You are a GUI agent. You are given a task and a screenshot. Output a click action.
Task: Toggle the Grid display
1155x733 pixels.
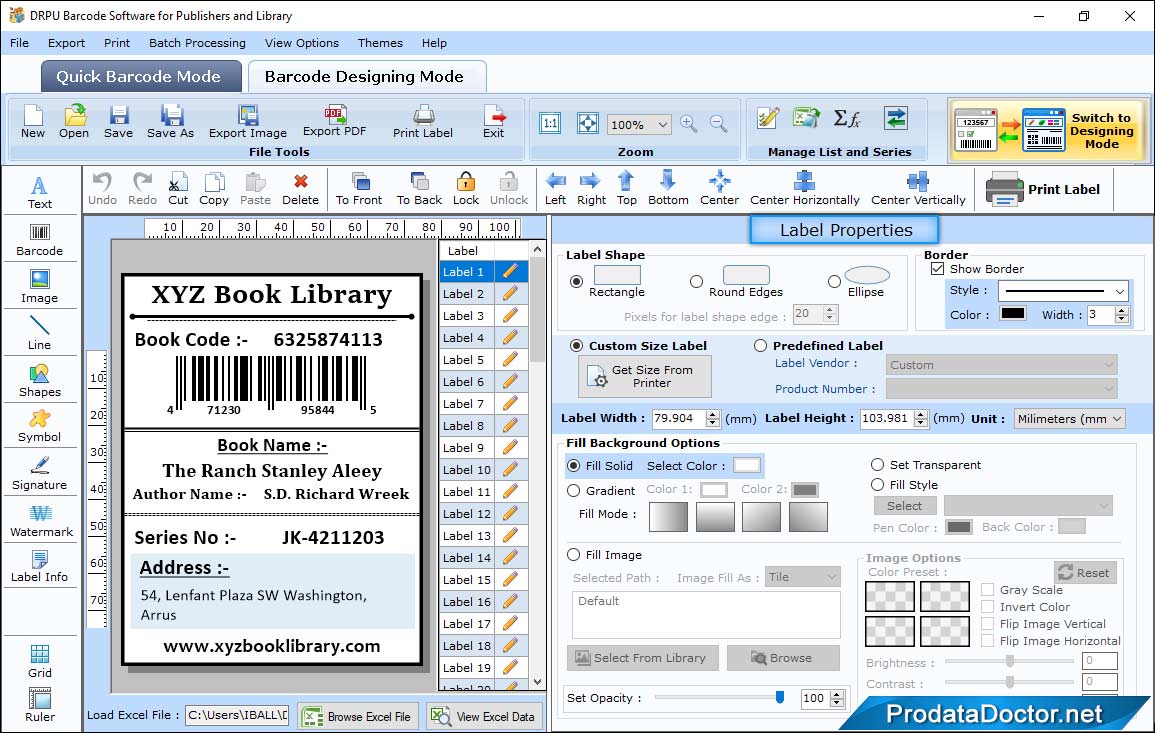pyautogui.click(x=40, y=661)
